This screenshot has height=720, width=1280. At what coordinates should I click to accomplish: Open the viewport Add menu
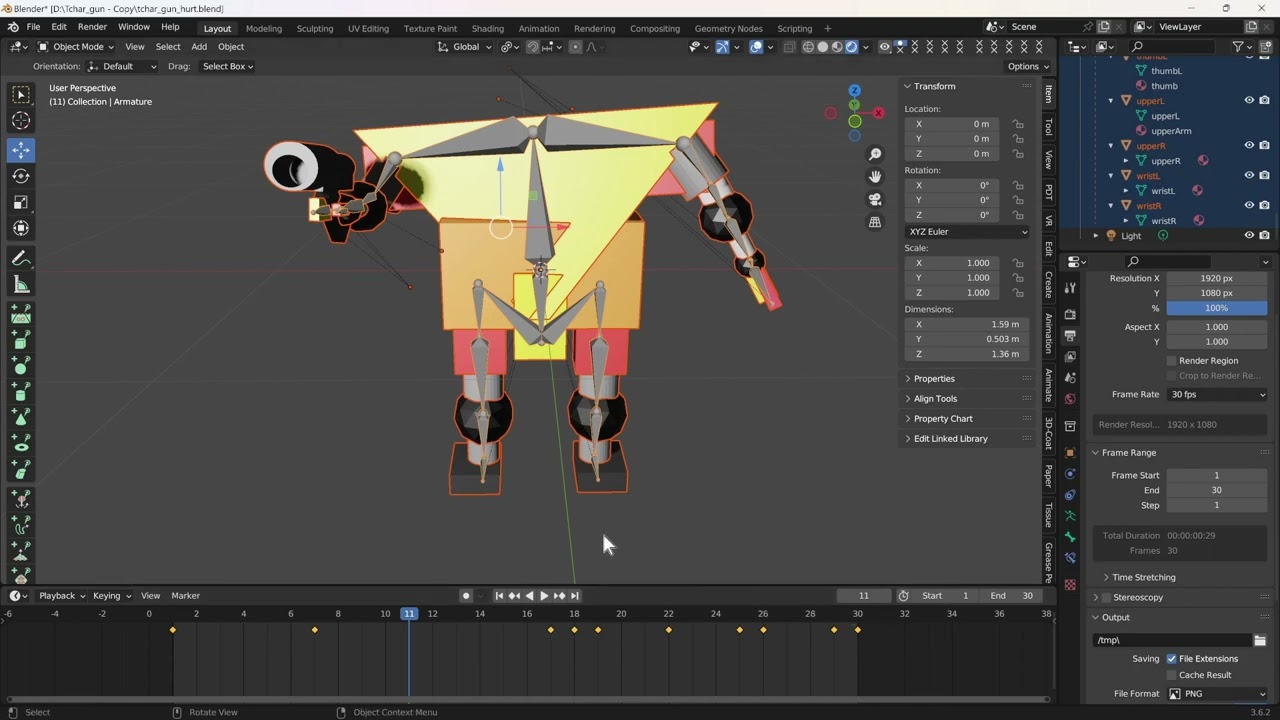click(199, 46)
